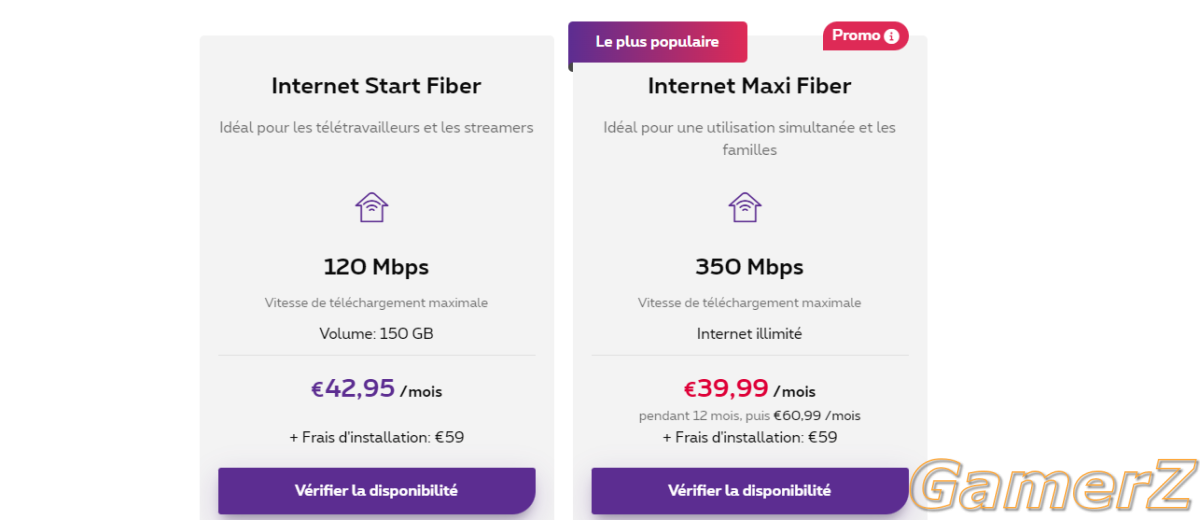Click Start Fiber installation fee €59 line
The height and width of the screenshot is (520, 1200).
pyautogui.click(x=376, y=437)
